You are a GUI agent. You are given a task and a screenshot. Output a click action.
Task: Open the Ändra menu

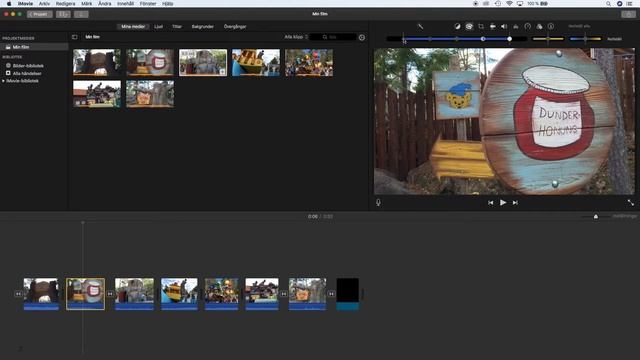point(104,4)
